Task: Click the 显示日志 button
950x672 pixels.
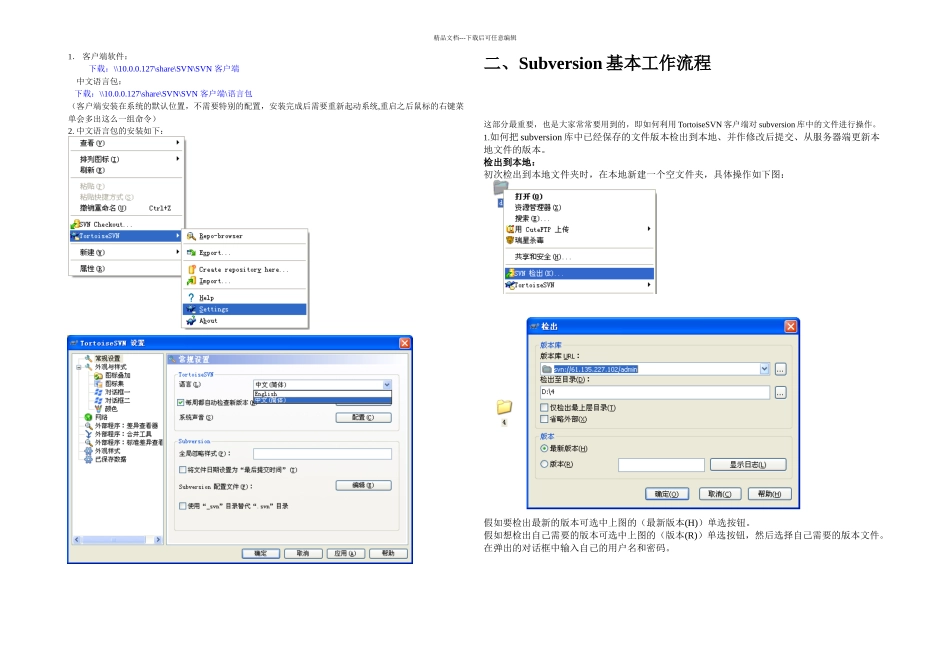Action: (x=748, y=465)
